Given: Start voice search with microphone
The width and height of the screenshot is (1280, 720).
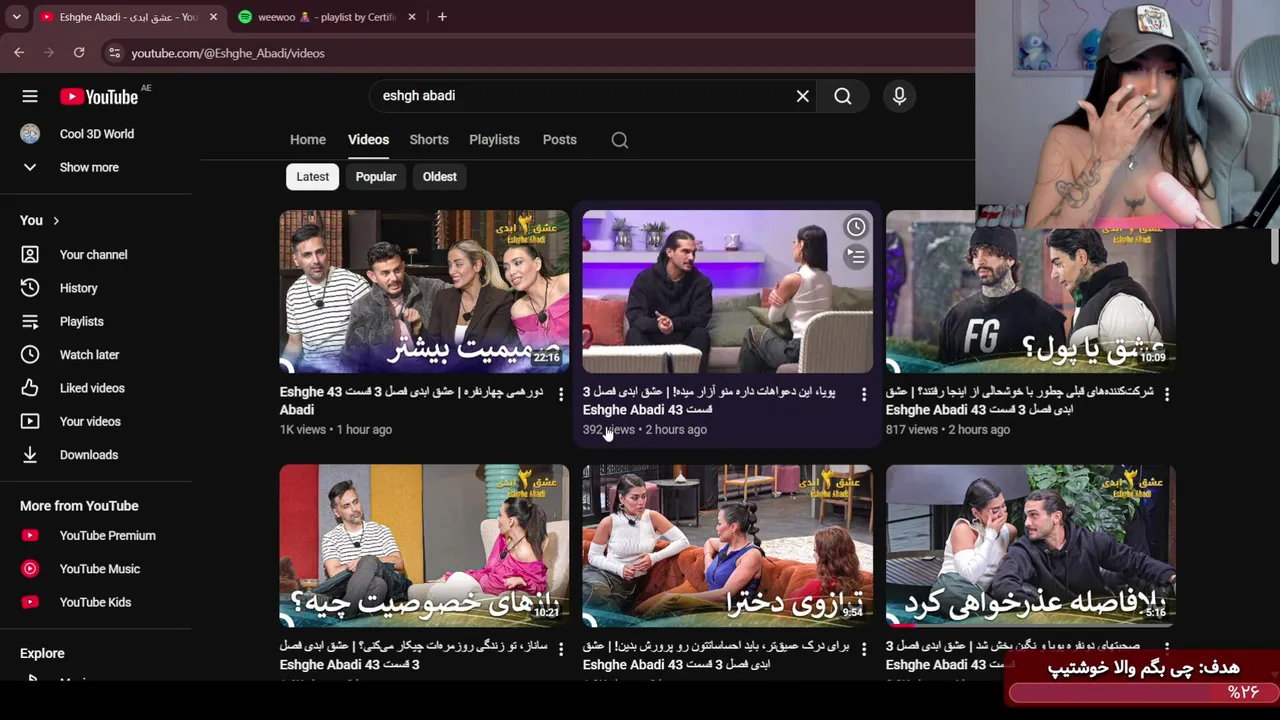Looking at the screenshot, I should pyautogui.click(x=899, y=96).
